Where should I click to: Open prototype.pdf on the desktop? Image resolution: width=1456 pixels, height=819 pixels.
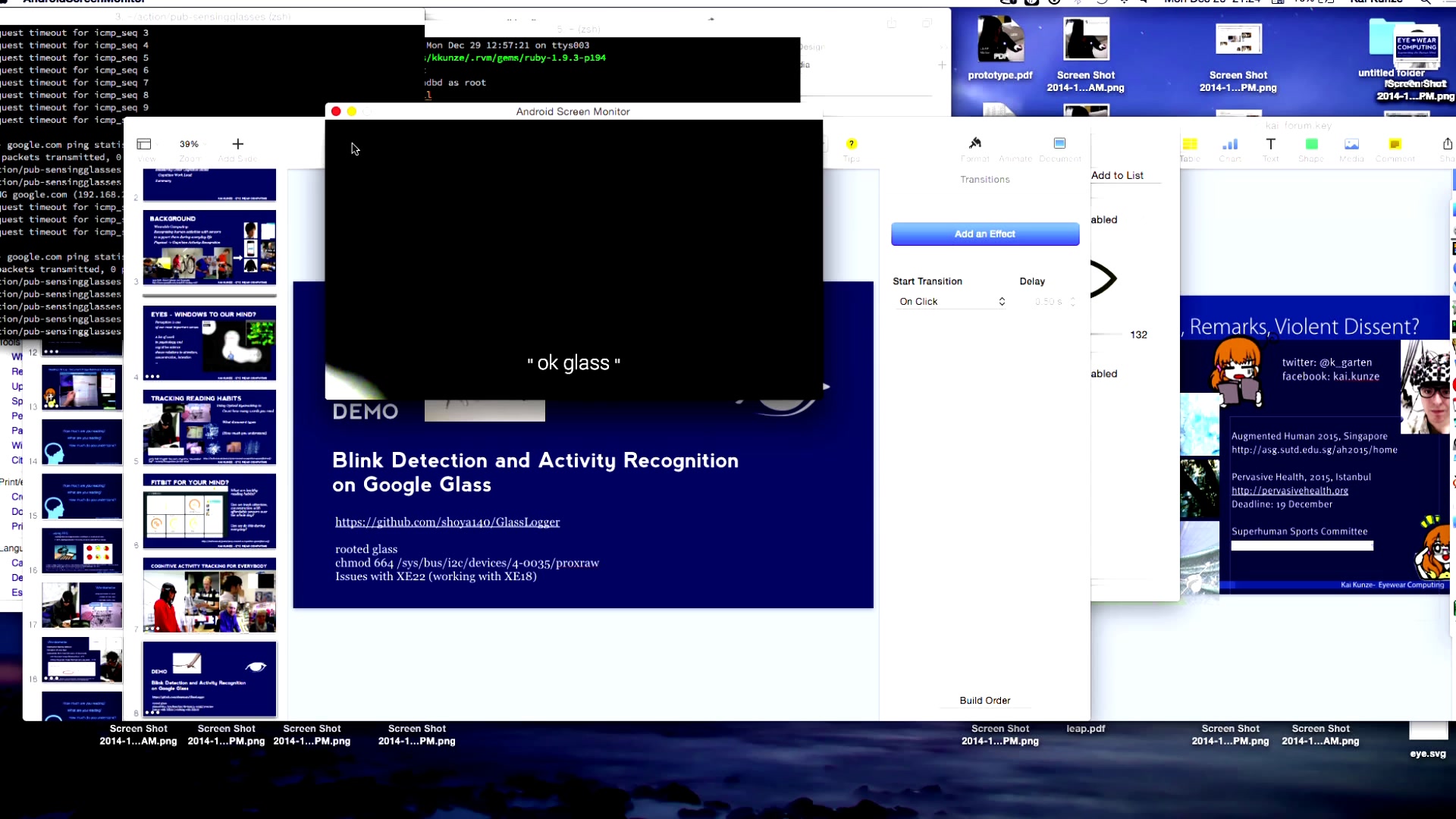click(x=1000, y=49)
